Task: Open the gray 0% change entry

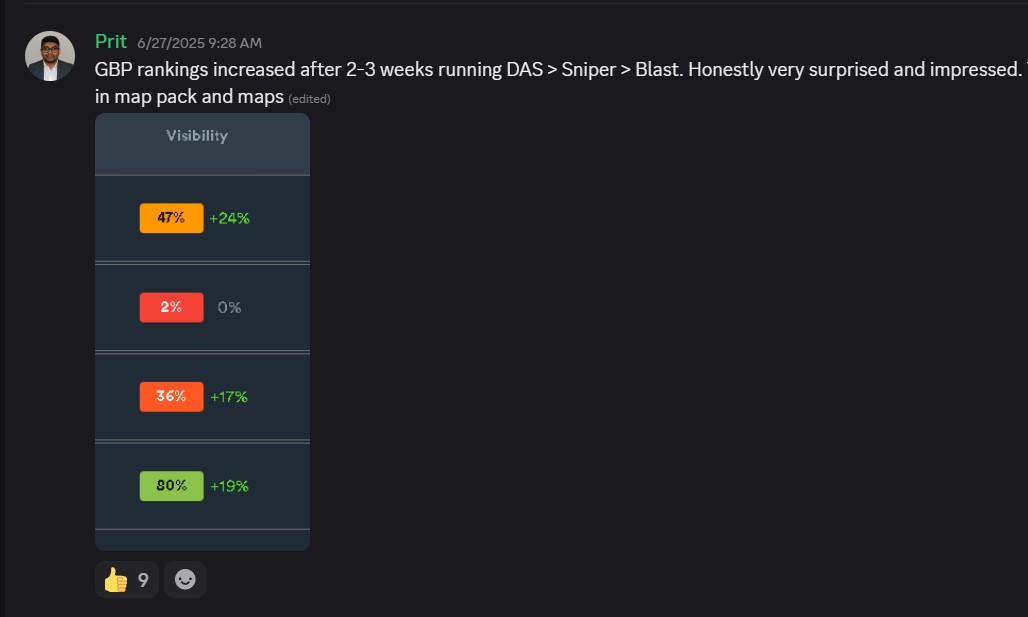Action: [x=229, y=307]
